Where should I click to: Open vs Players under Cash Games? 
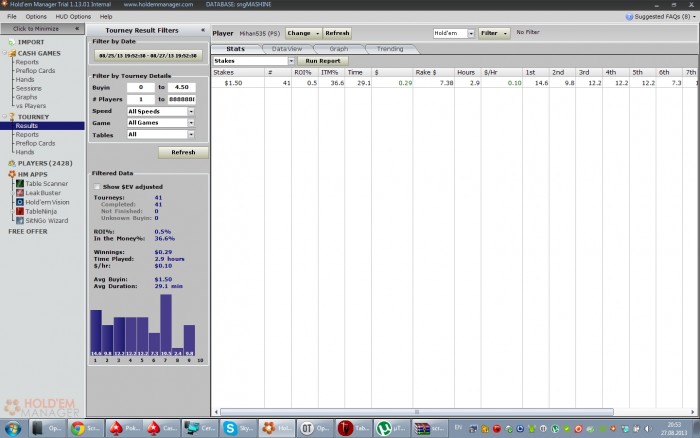click(30, 106)
